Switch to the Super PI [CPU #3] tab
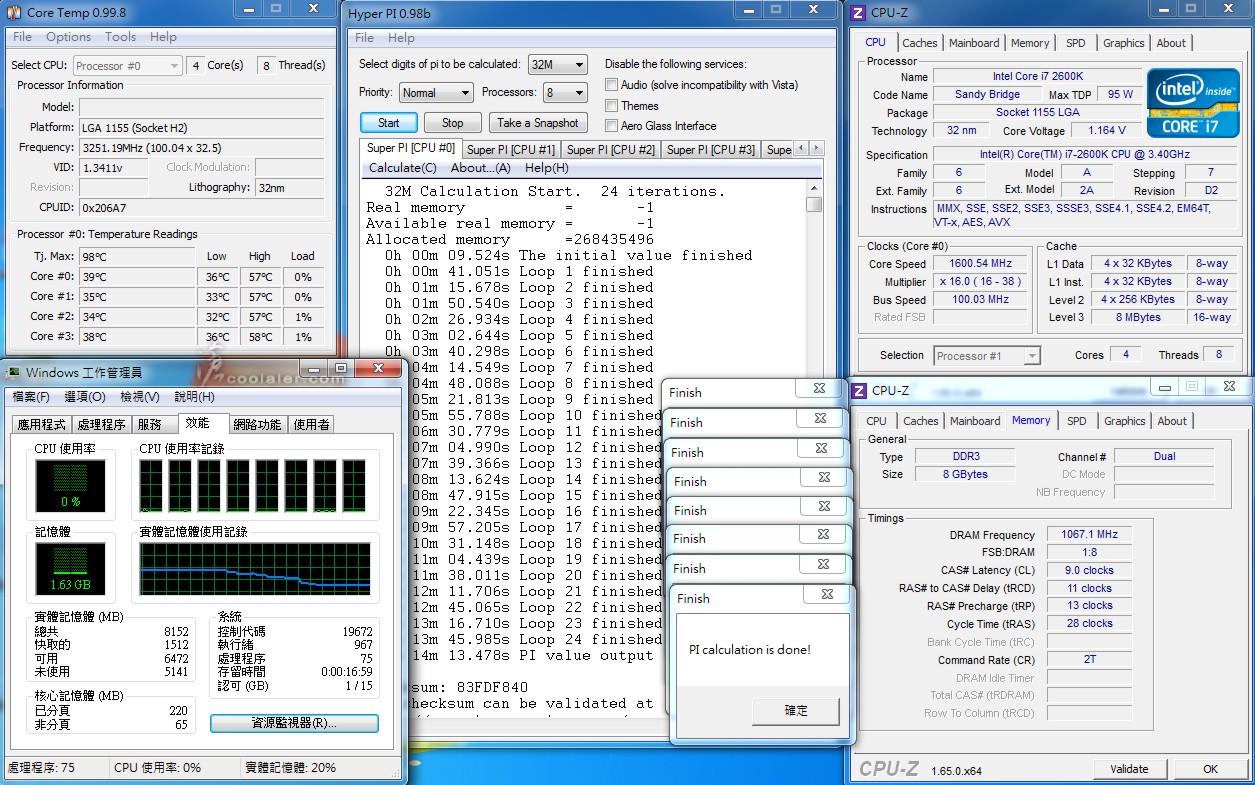Screen dimensions: 1255x785 (x=711, y=150)
